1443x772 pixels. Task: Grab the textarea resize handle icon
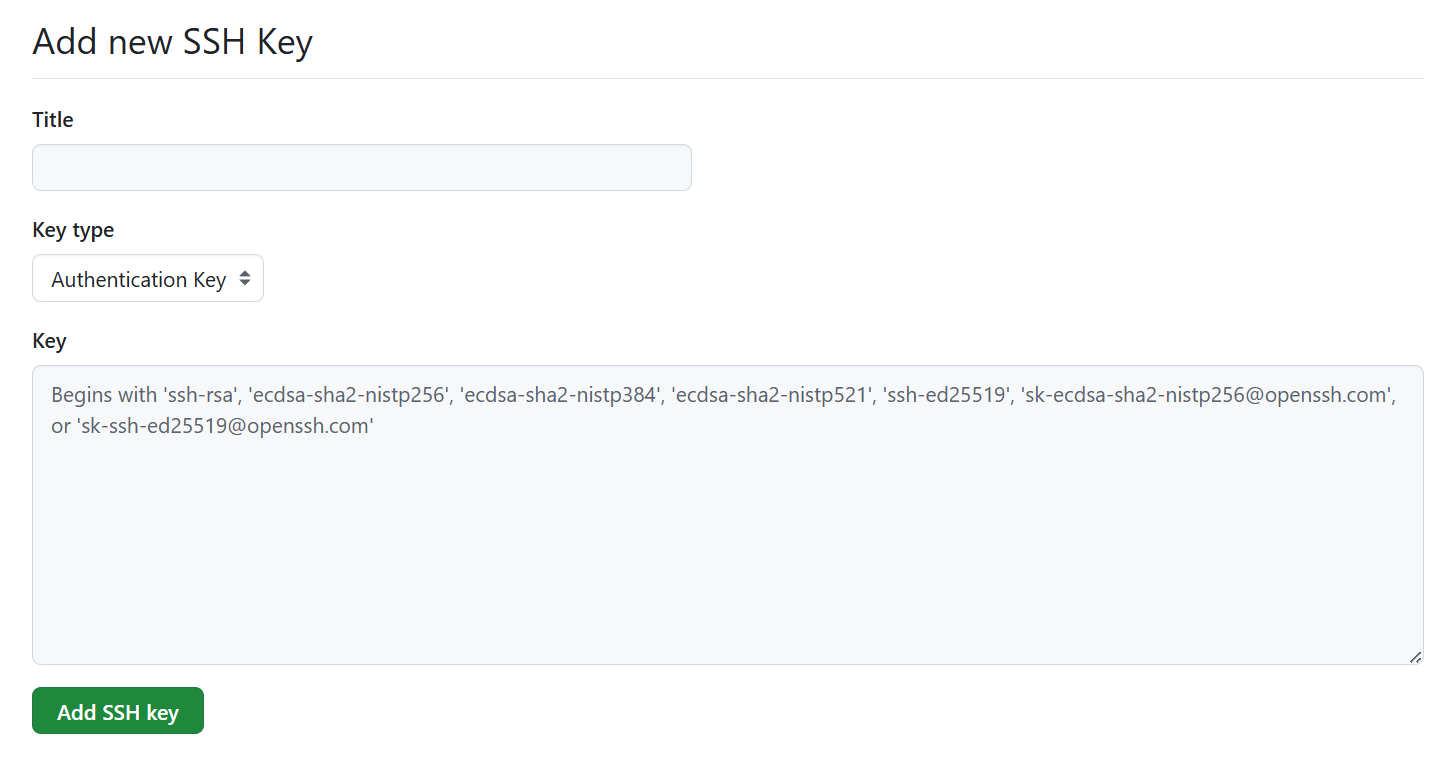(1415, 657)
